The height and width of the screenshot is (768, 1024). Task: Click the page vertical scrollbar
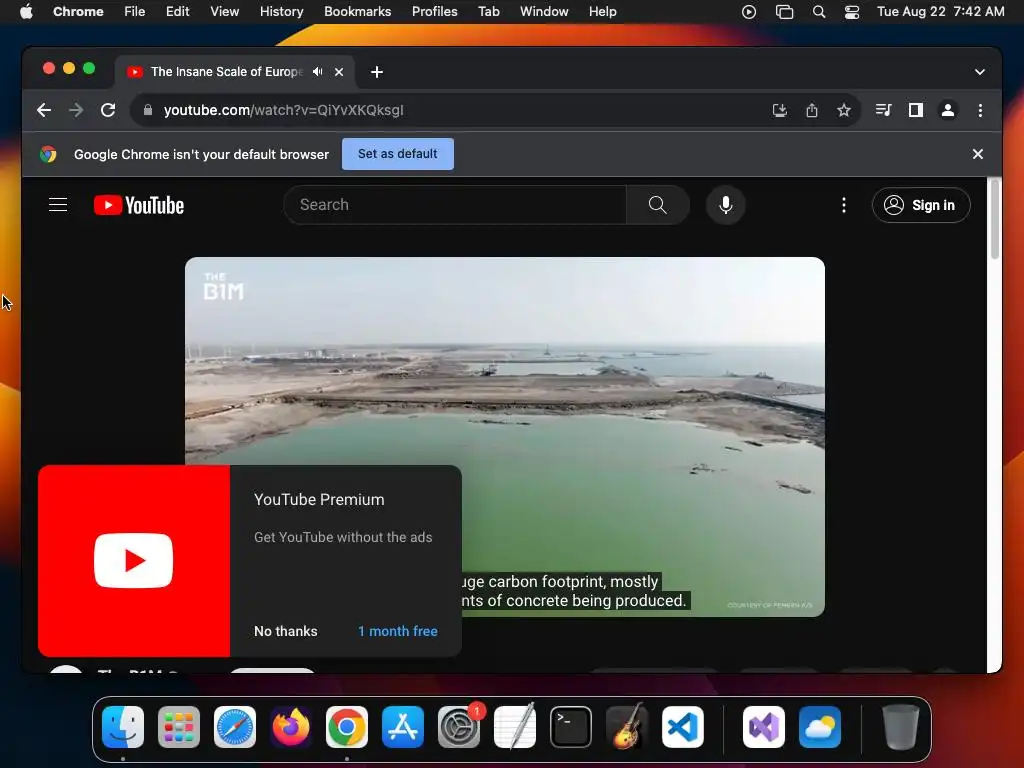click(995, 219)
